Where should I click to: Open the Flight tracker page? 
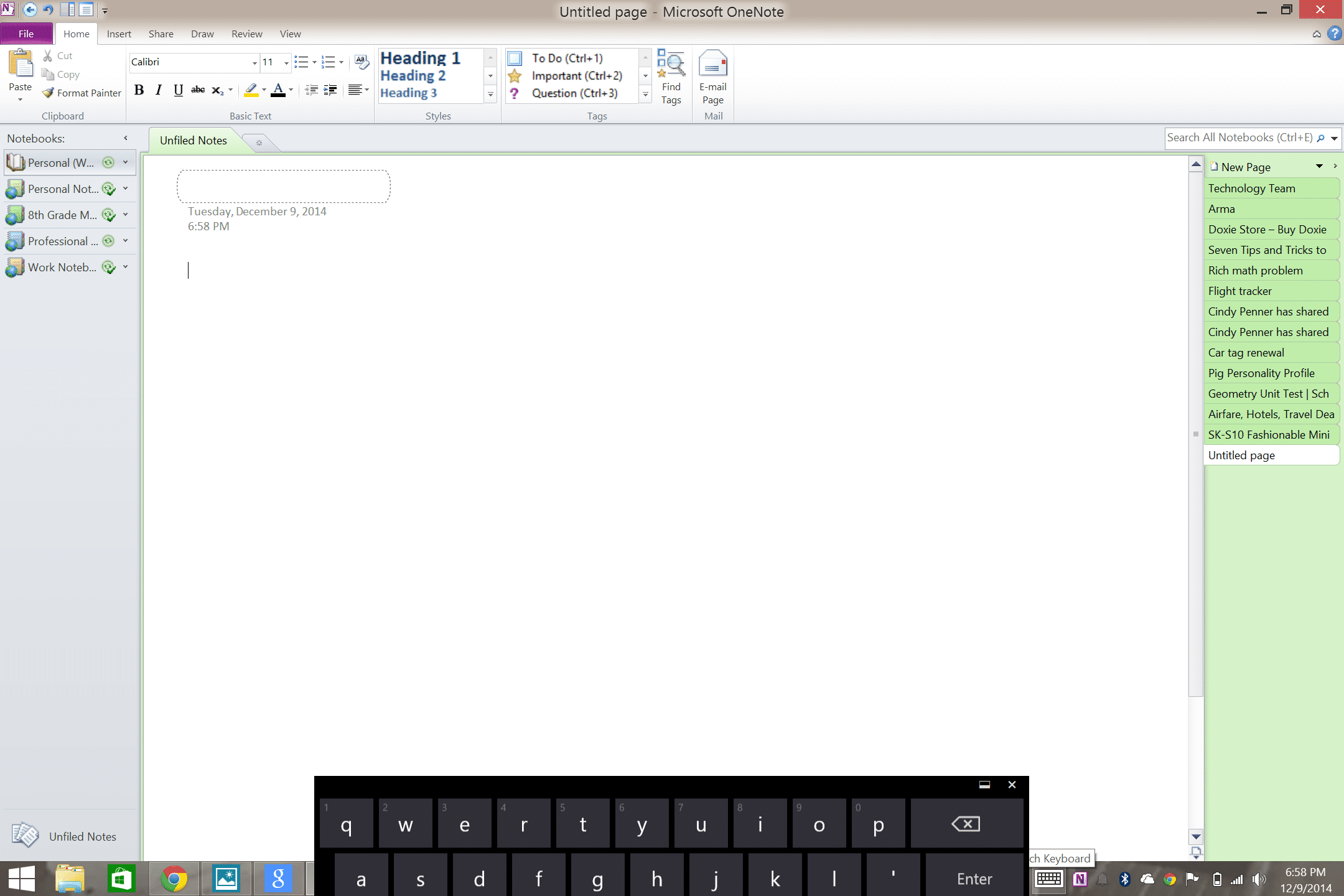point(1272,291)
